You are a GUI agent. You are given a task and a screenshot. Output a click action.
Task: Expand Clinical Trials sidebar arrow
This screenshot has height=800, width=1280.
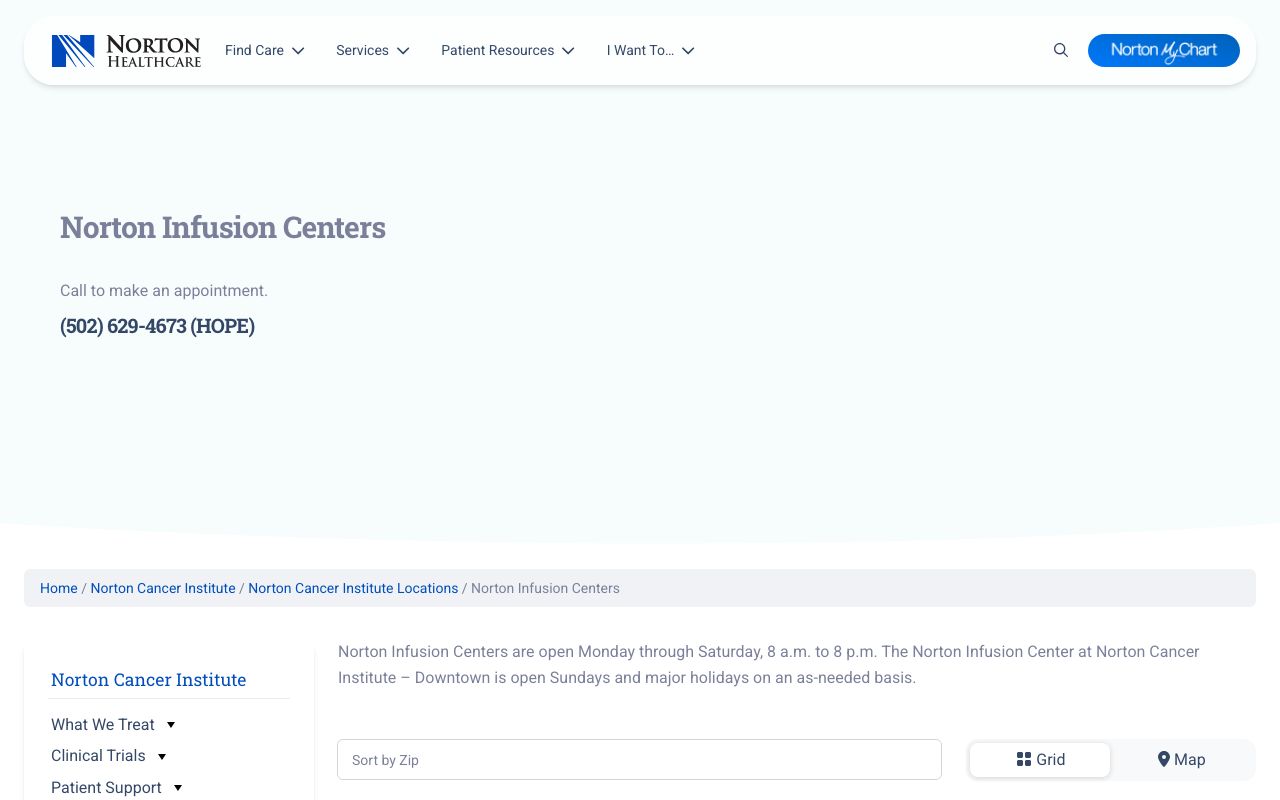[x=162, y=756]
